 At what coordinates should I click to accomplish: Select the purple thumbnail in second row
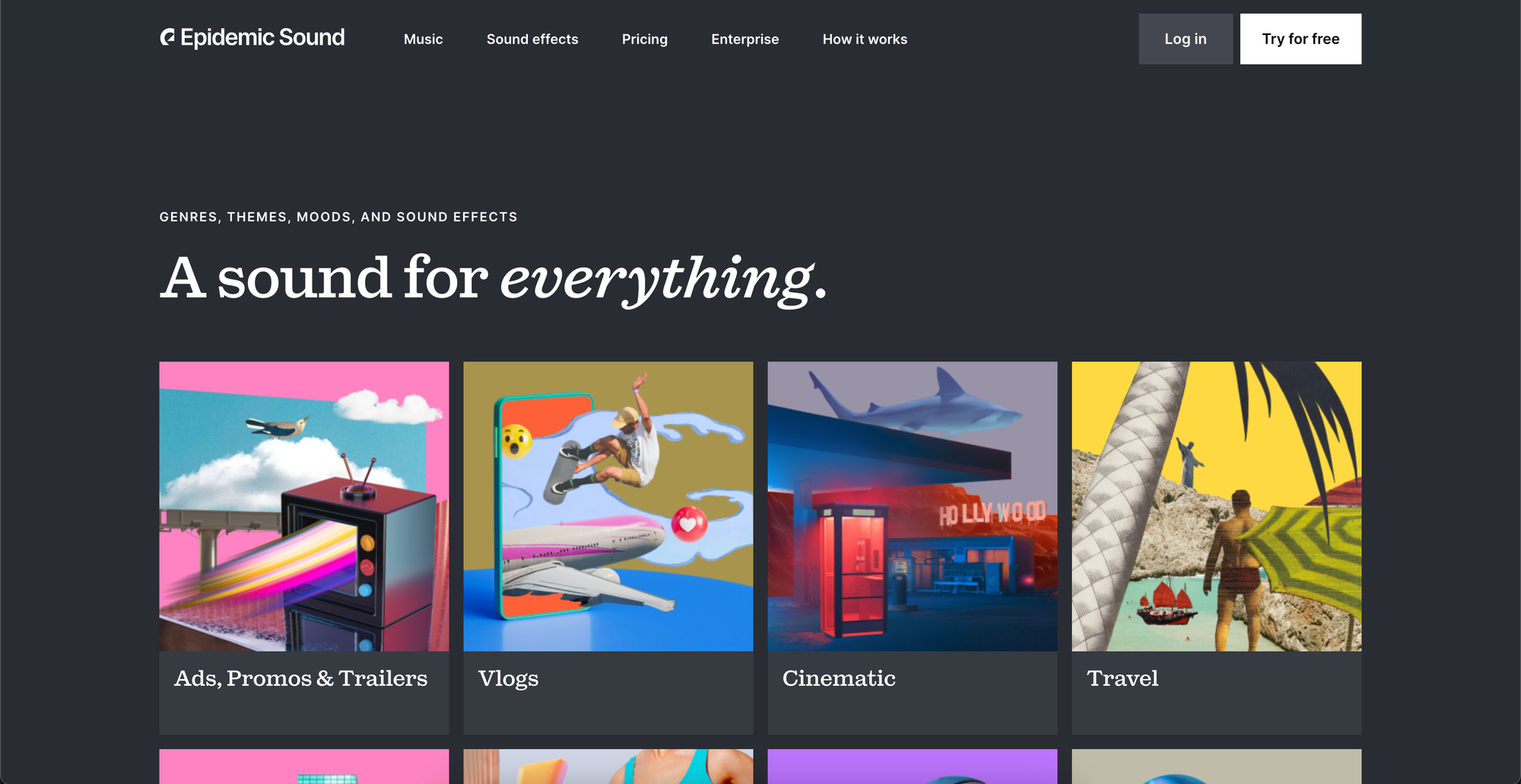[913, 767]
